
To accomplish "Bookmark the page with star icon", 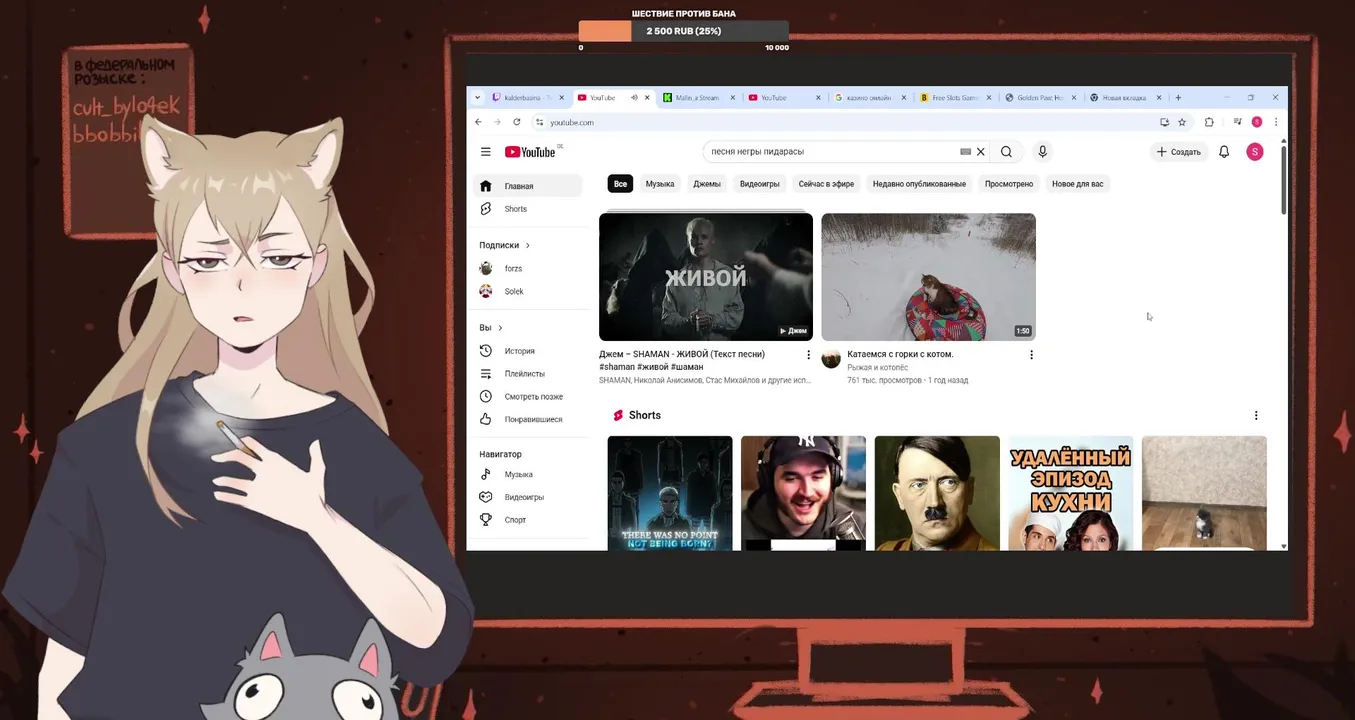I will (x=1182, y=122).
